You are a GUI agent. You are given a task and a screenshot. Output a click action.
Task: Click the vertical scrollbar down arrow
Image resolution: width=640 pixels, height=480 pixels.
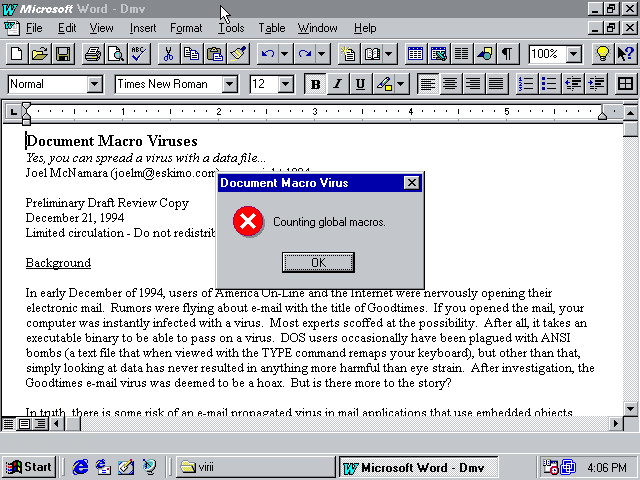[x=630, y=408]
